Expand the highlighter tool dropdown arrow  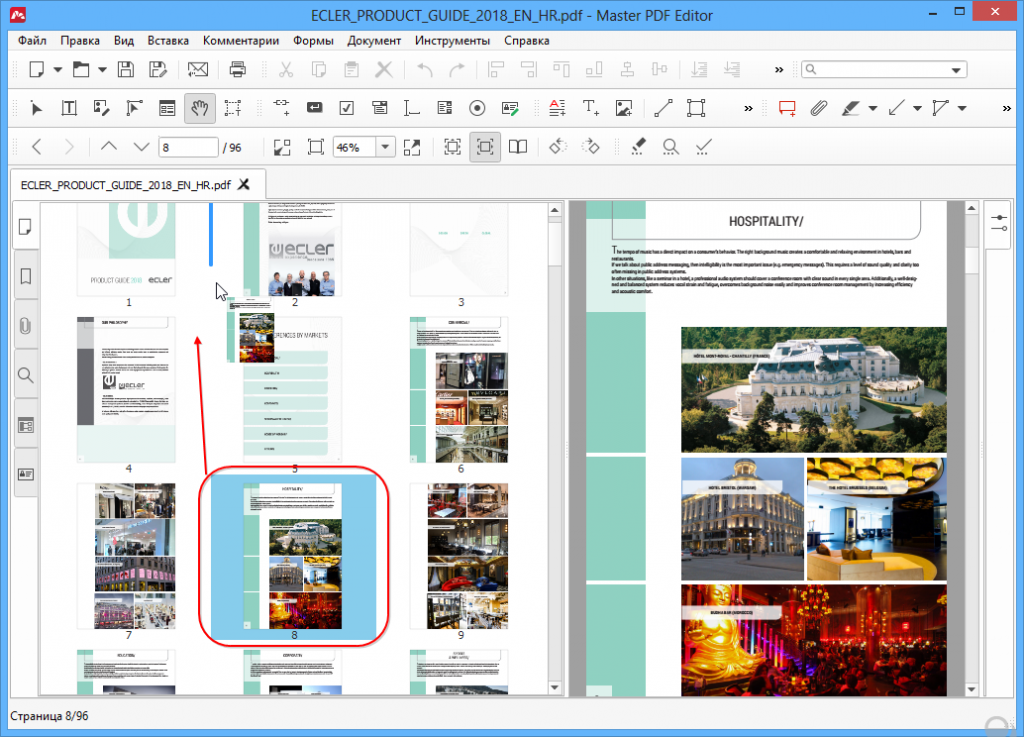873,108
